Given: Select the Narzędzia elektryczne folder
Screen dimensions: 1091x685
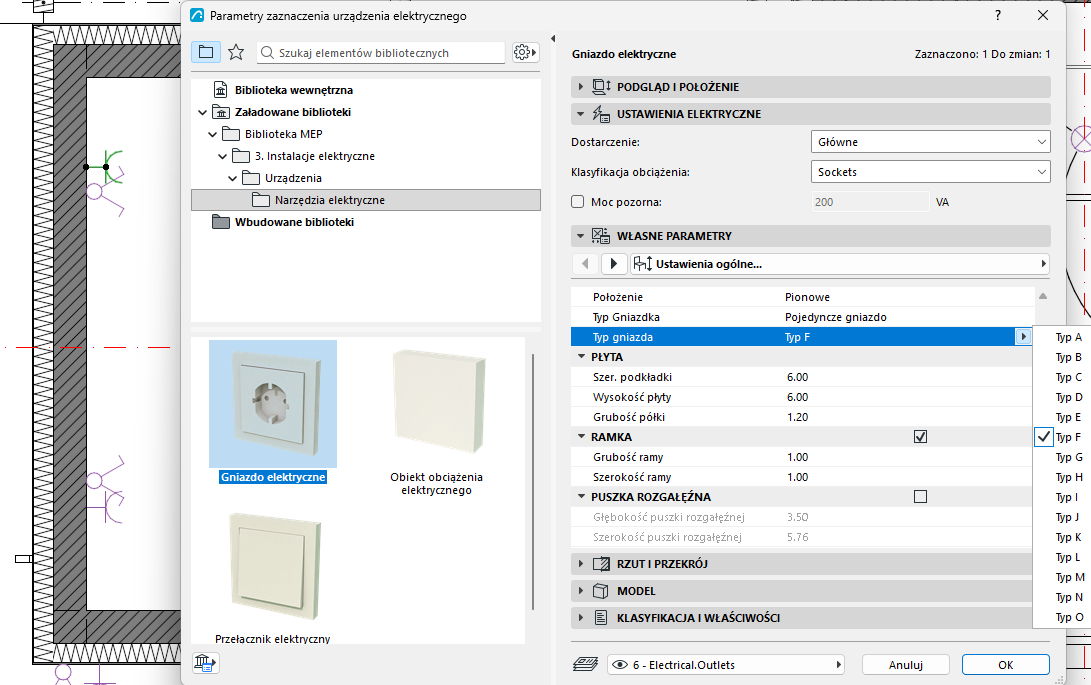Looking at the screenshot, I should (366, 200).
